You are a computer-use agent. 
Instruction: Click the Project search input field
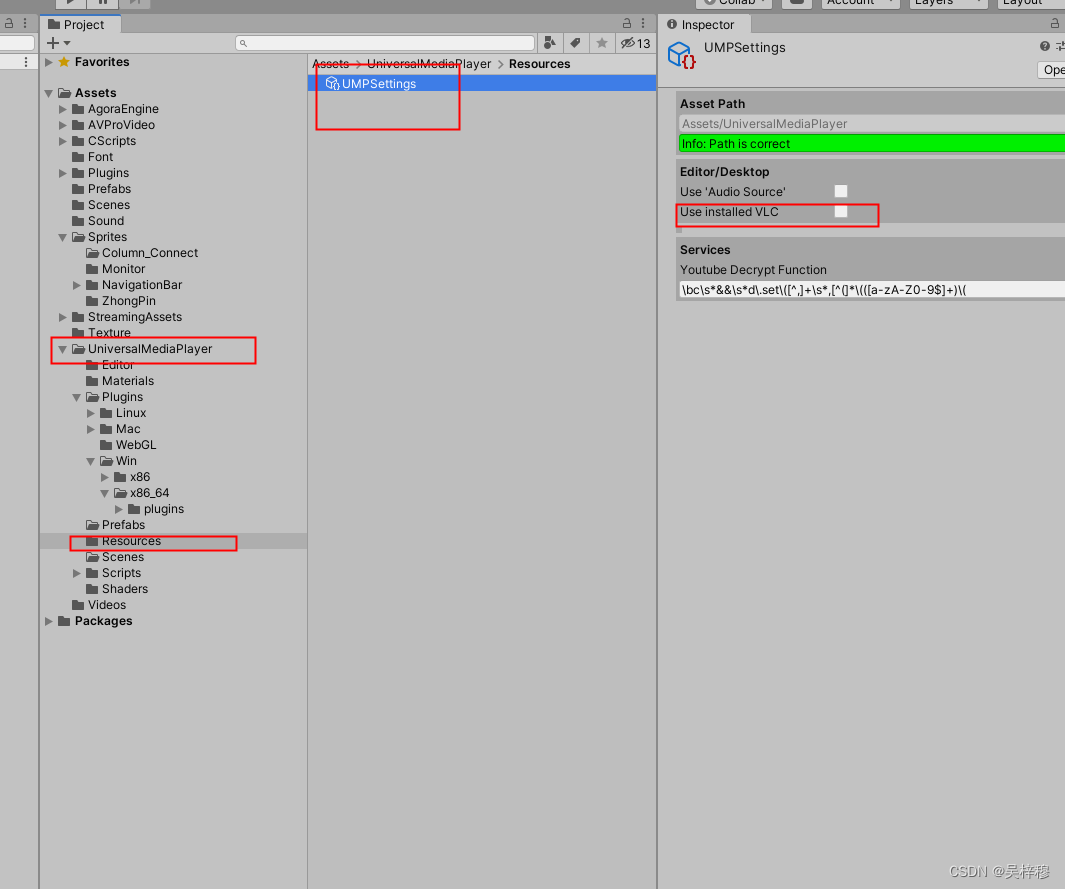coord(385,43)
